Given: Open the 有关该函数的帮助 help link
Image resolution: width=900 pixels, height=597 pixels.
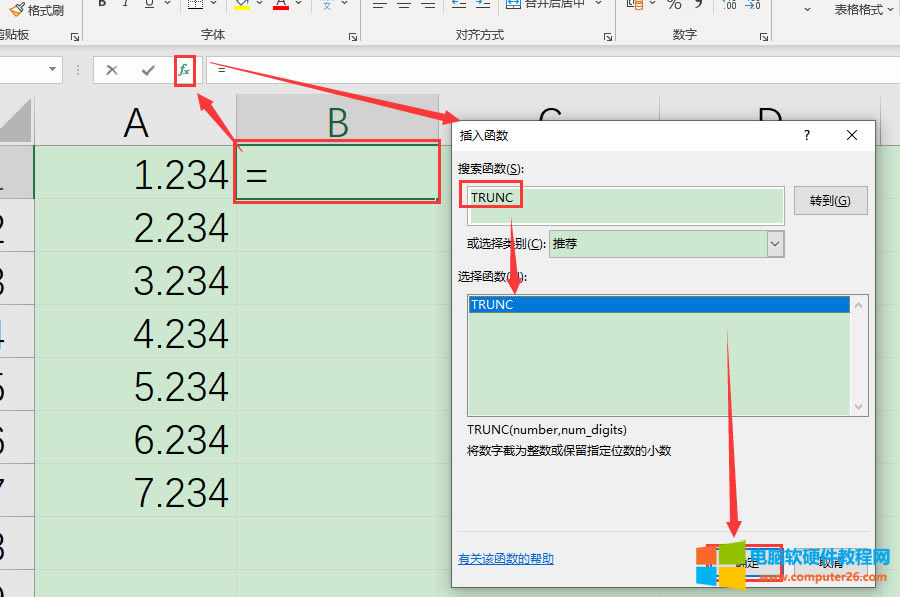Looking at the screenshot, I should point(505,559).
